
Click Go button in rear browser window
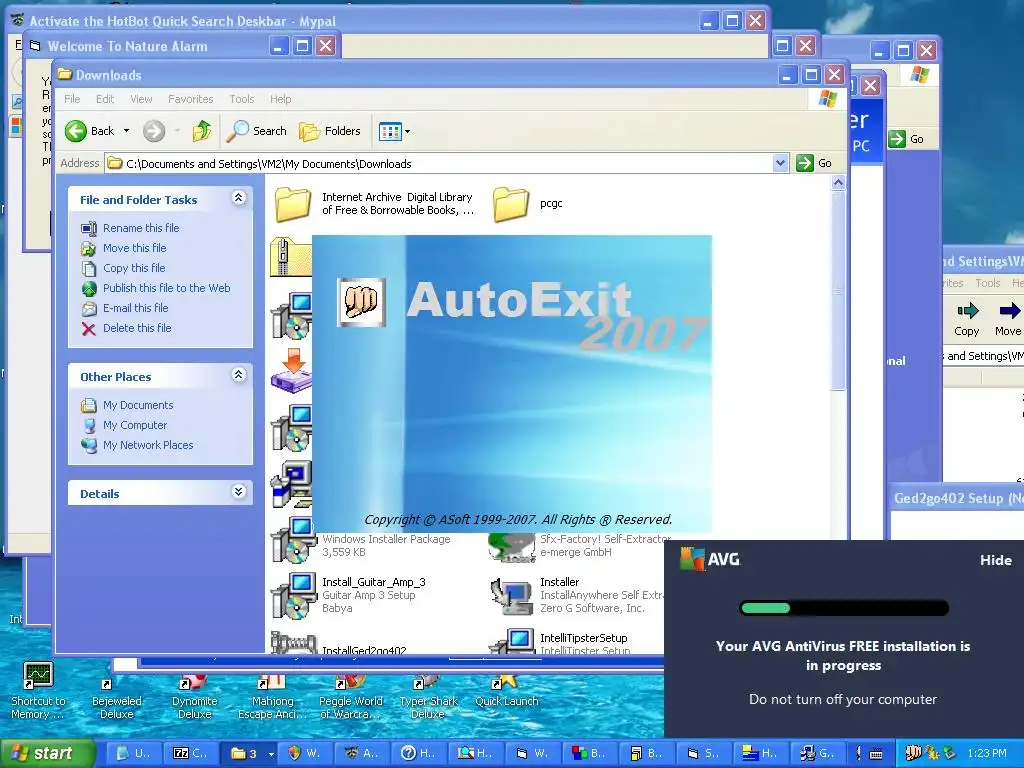[907, 138]
